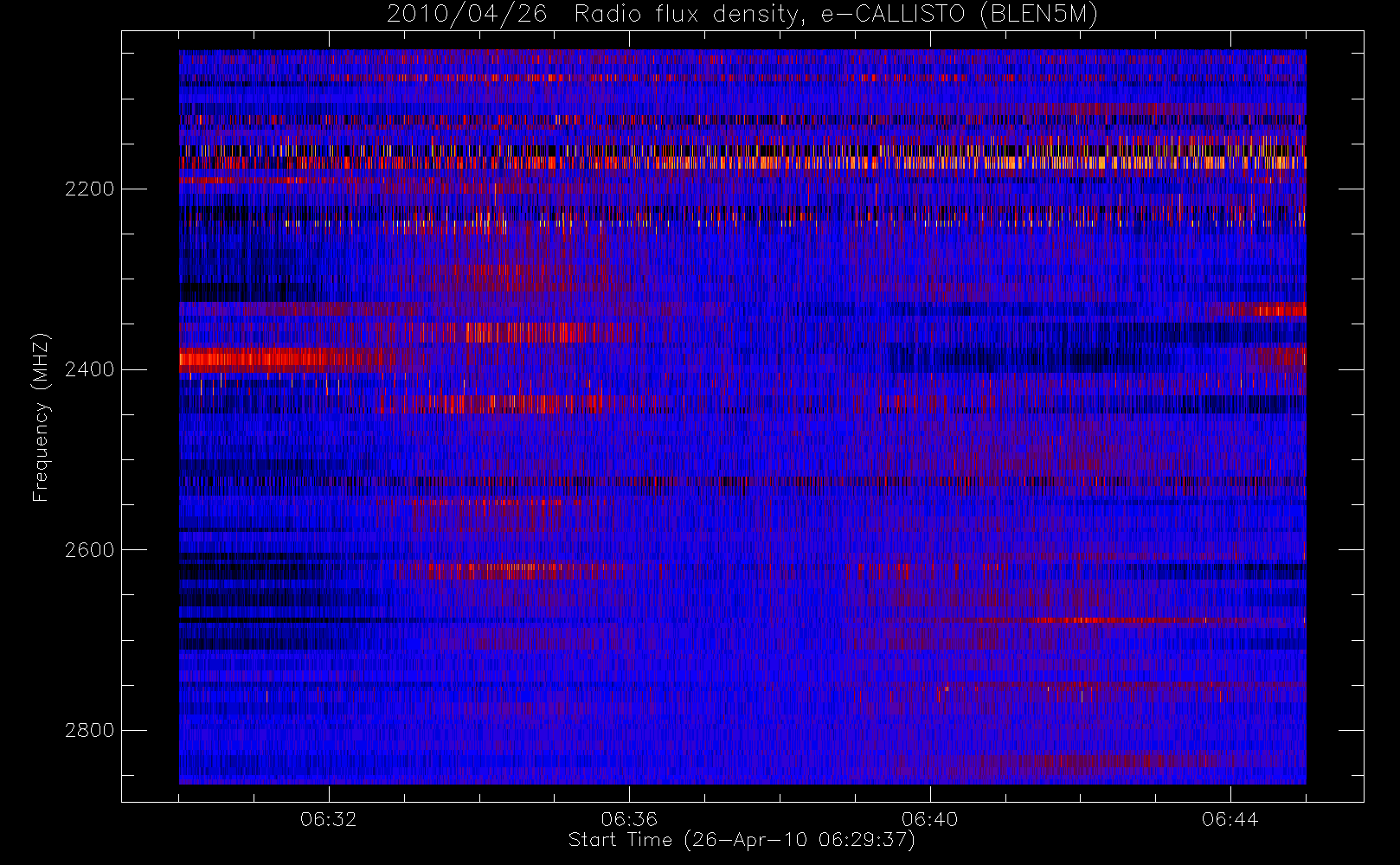This screenshot has height=865, width=1400.
Task: Click the 'Frequency (MHZ)' axis label
Action: click(x=40, y=417)
